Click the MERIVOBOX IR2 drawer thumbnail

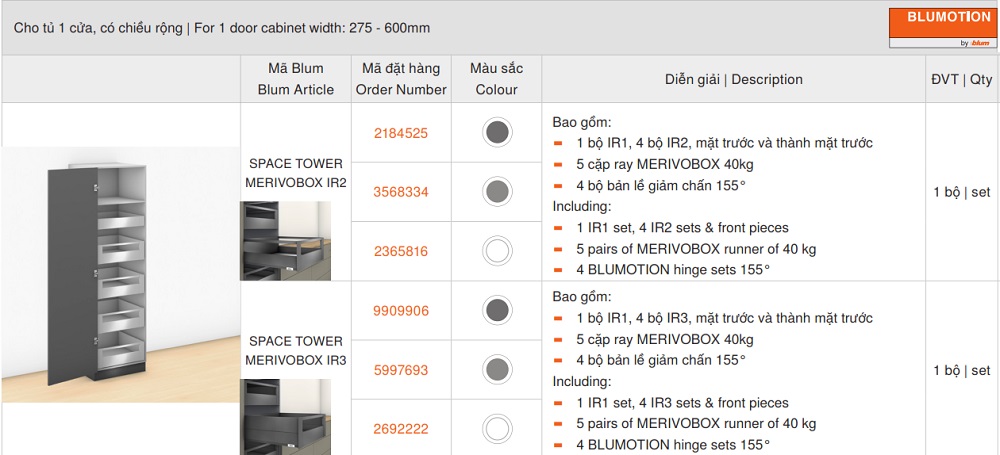pos(285,241)
